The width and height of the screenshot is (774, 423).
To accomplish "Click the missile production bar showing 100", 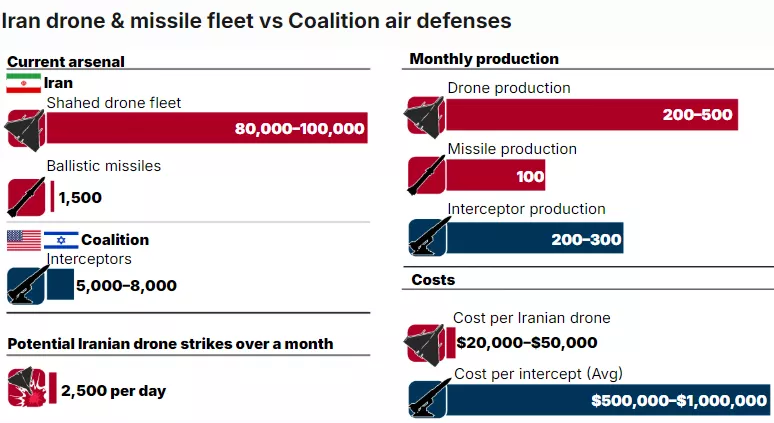I will point(496,177).
